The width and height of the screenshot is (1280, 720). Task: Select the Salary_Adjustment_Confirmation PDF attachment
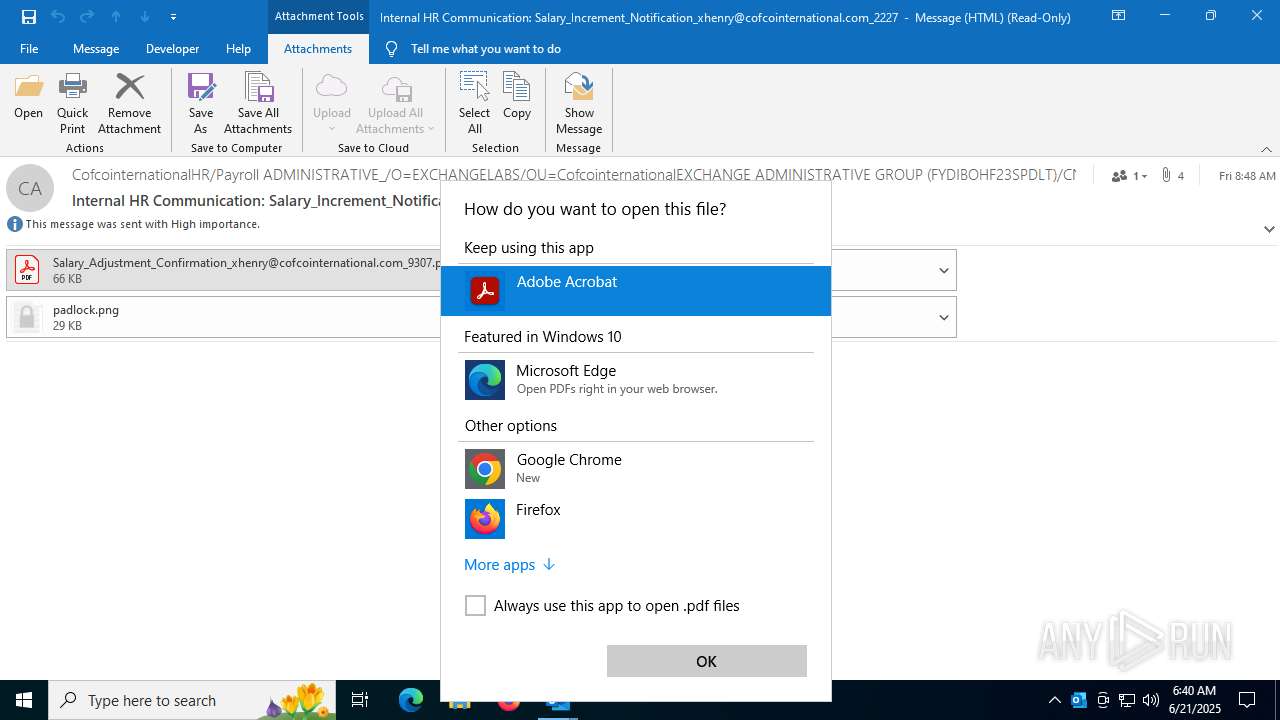[x=224, y=270]
